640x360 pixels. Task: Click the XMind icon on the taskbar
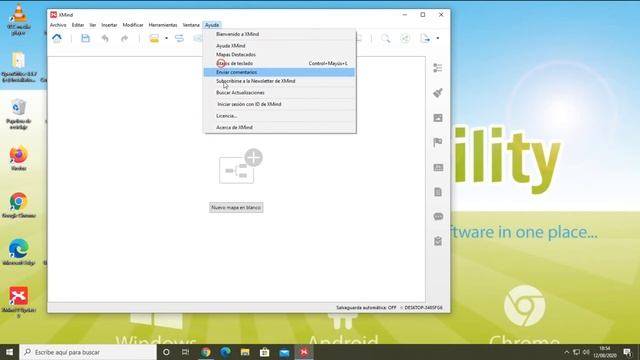click(x=304, y=352)
